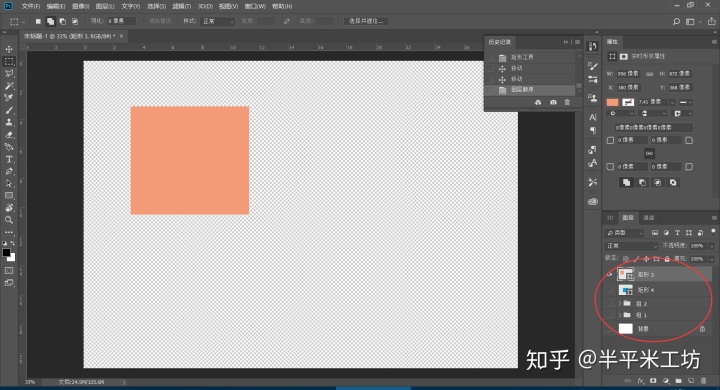The image size is (720, 390).
Task: Create new snapshot in History panel
Action: click(x=553, y=102)
